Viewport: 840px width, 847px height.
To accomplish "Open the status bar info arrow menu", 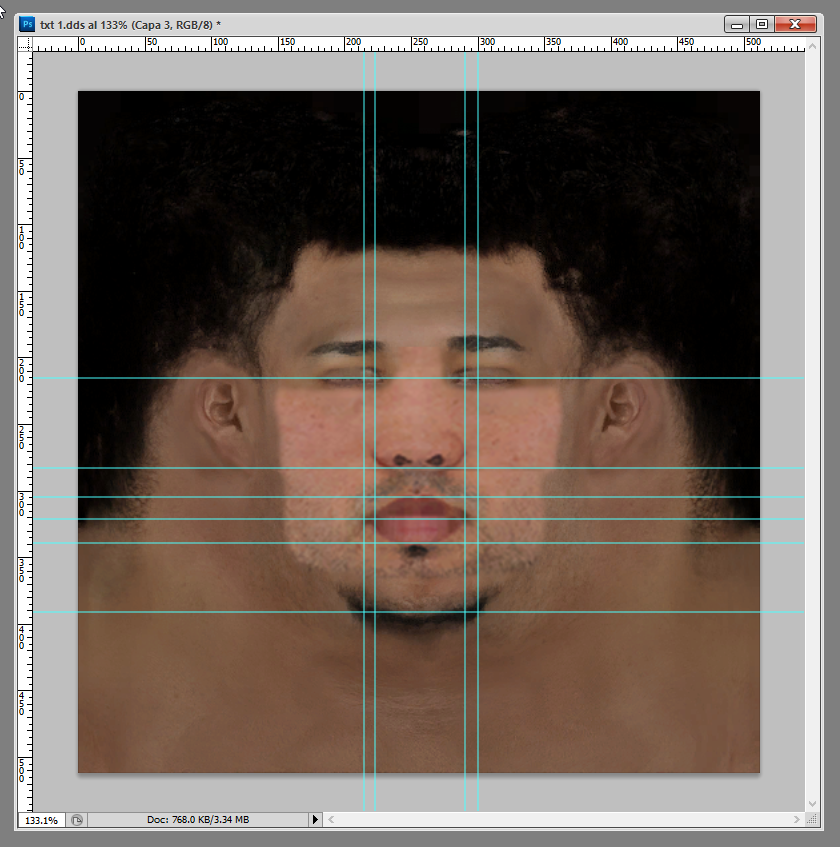I will pos(315,820).
